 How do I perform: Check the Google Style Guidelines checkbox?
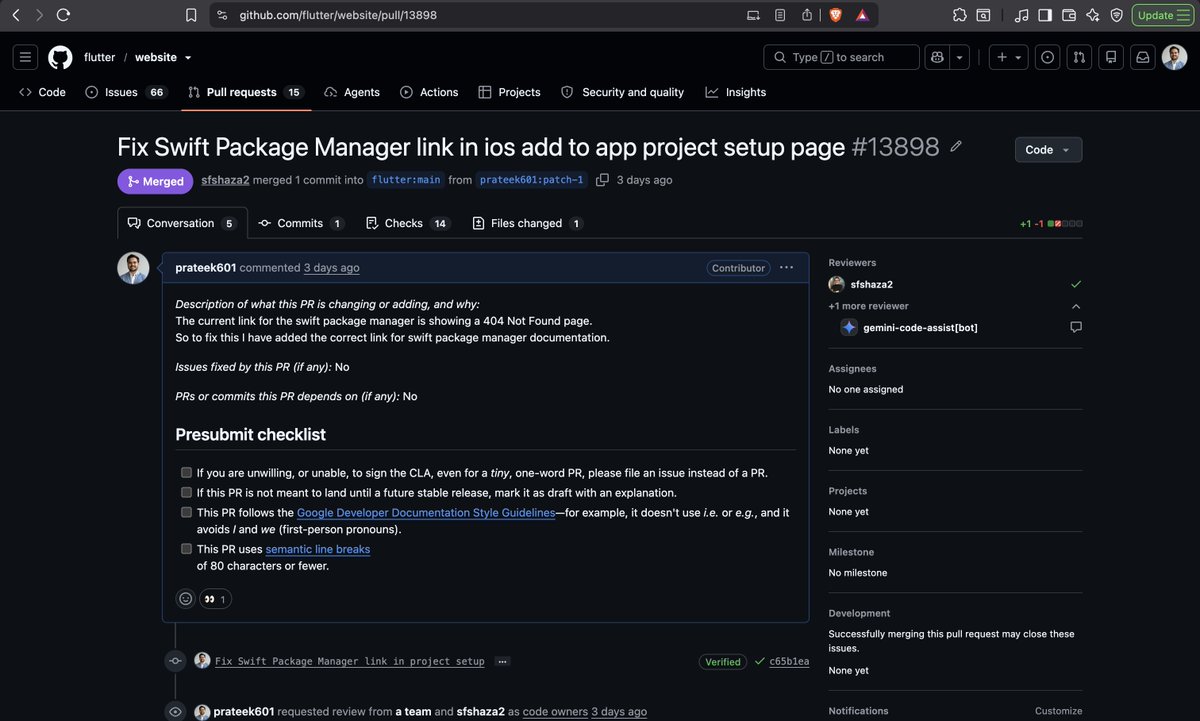pyautogui.click(x=186, y=512)
